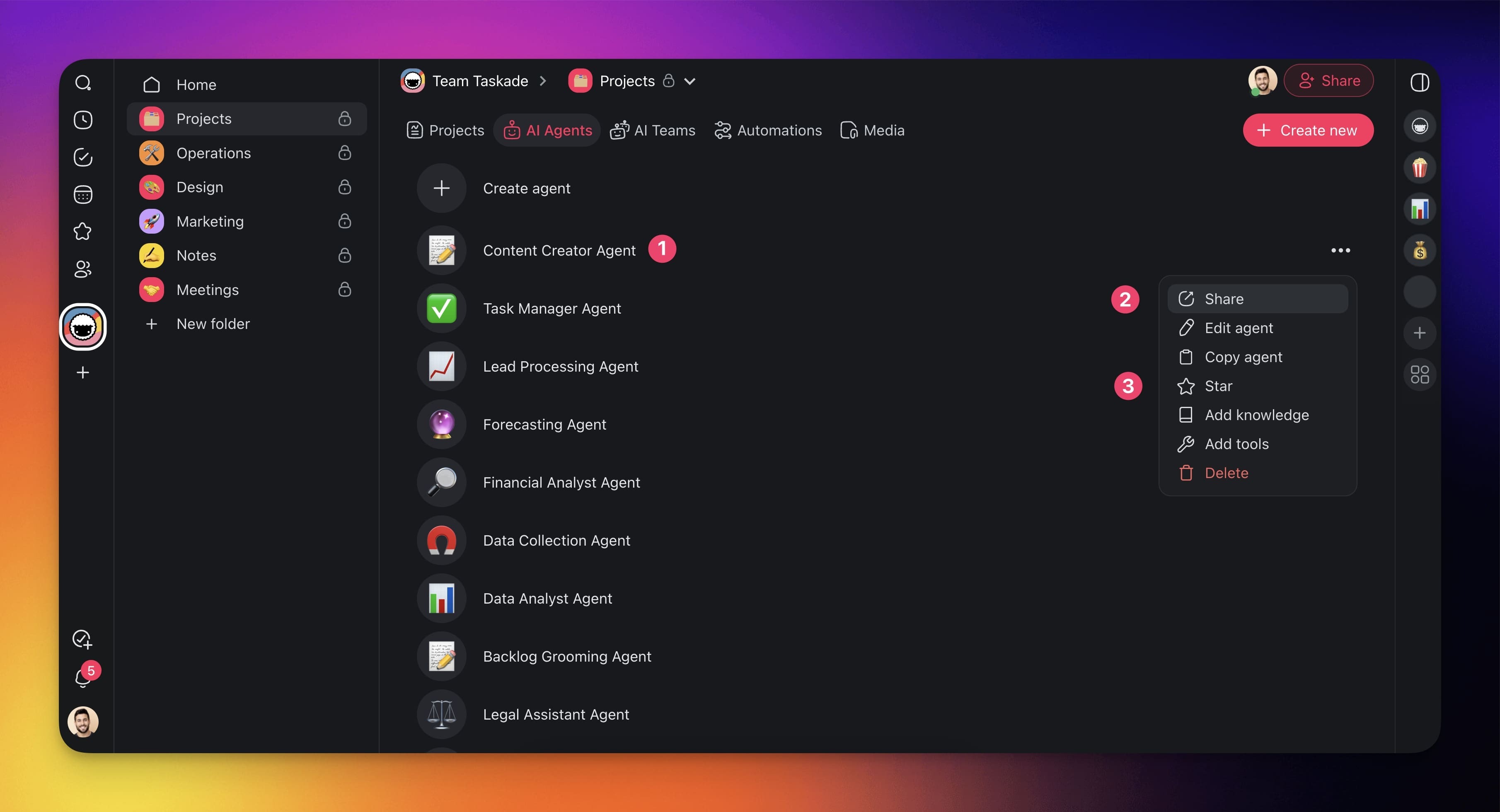The height and width of the screenshot is (812, 1500).
Task: Click the Create new button
Action: coord(1308,130)
